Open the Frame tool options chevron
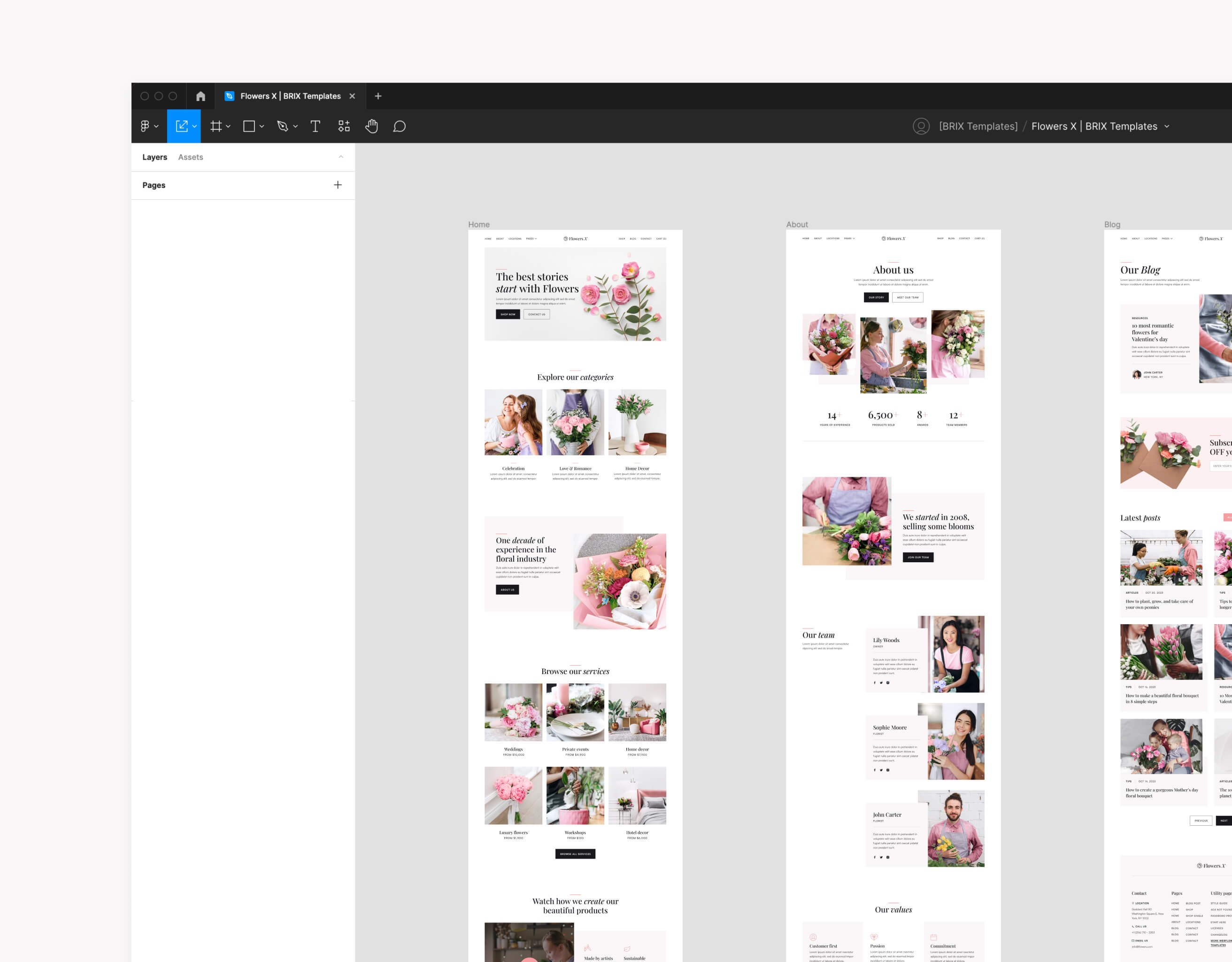 (x=228, y=126)
